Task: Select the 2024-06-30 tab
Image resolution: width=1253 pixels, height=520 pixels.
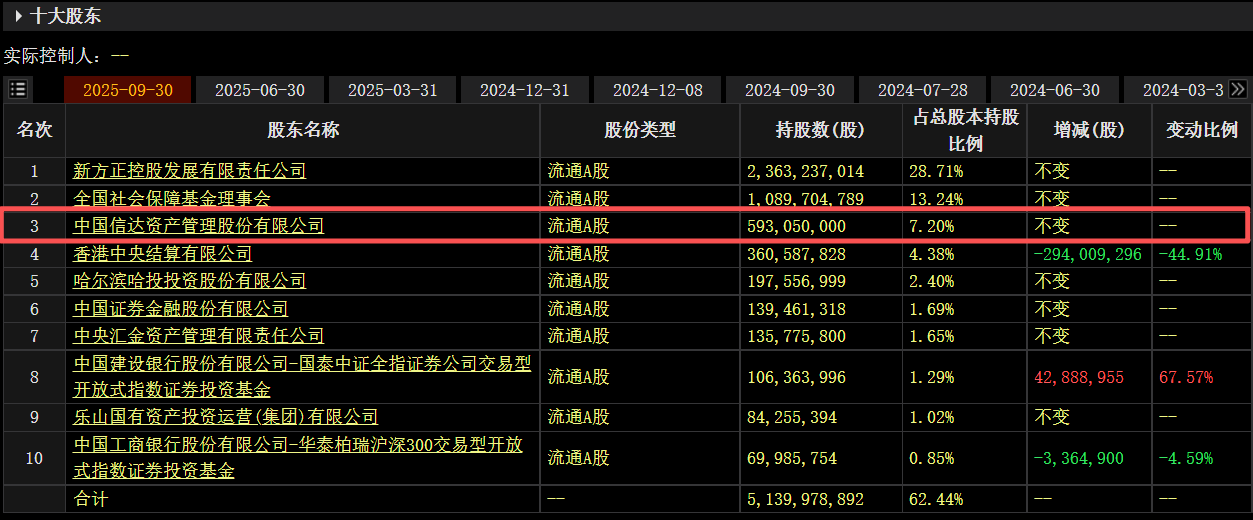Action: pyautogui.click(x=1055, y=90)
